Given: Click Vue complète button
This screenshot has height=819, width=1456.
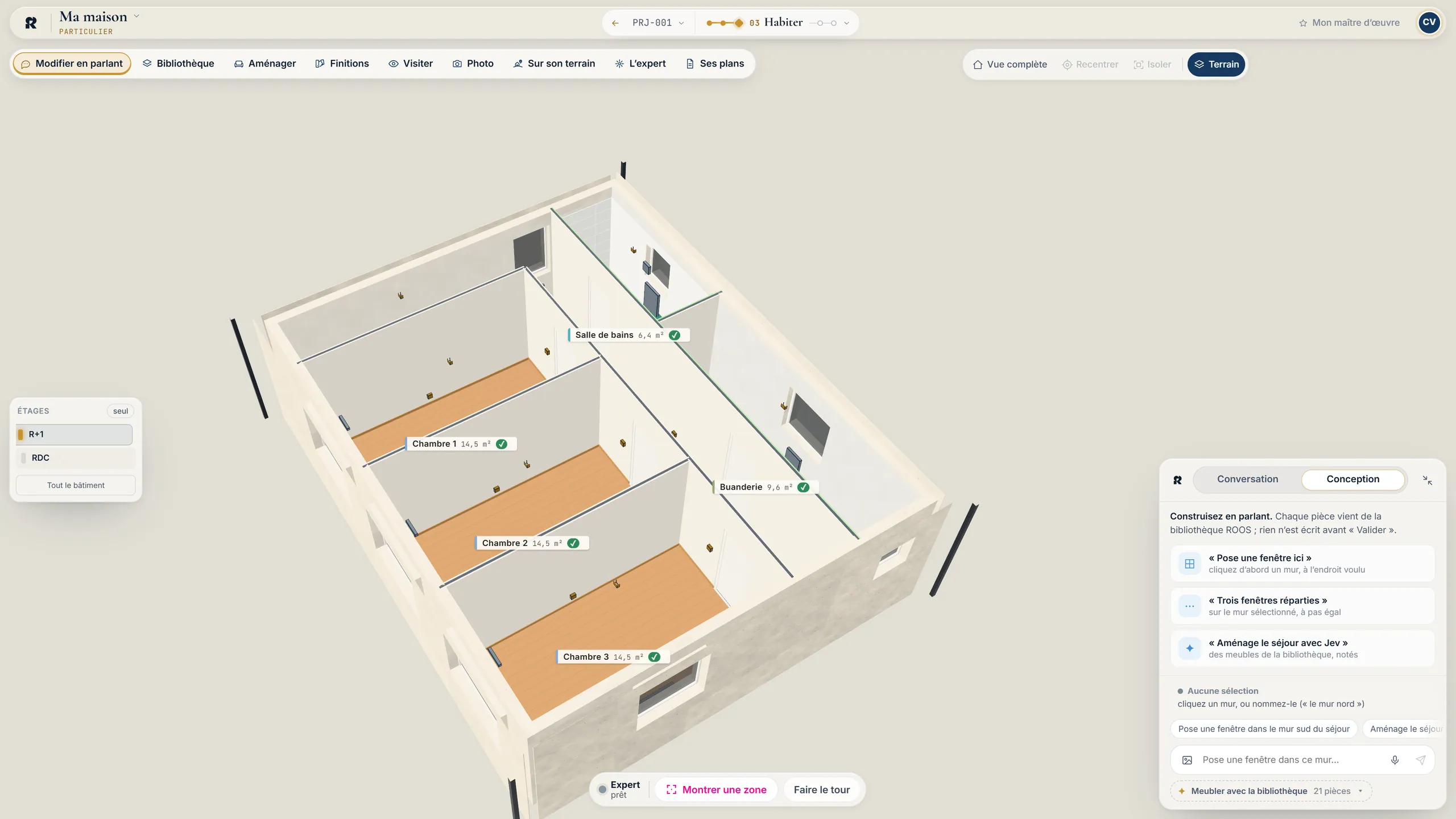Looking at the screenshot, I should [1010, 64].
